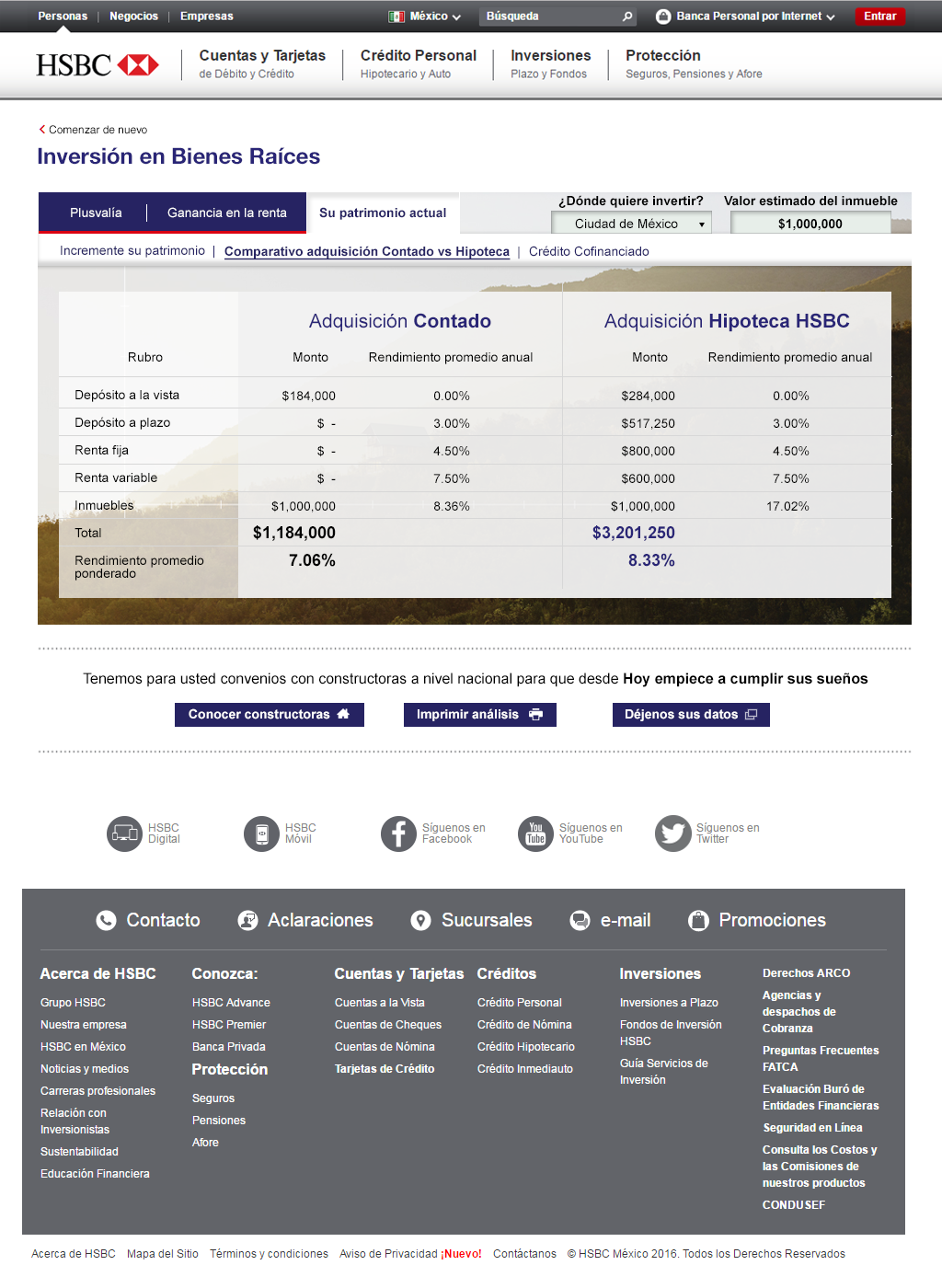Open Grupo HSBC footer link
This screenshot has width=942, height=1288.
(x=73, y=1003)
